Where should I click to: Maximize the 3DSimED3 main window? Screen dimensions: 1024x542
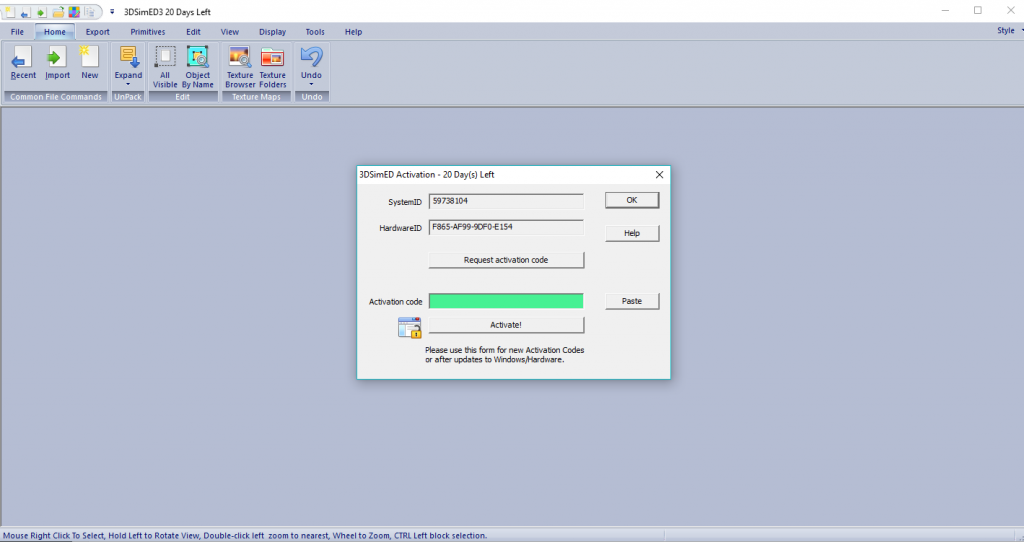tap(978, 10)
